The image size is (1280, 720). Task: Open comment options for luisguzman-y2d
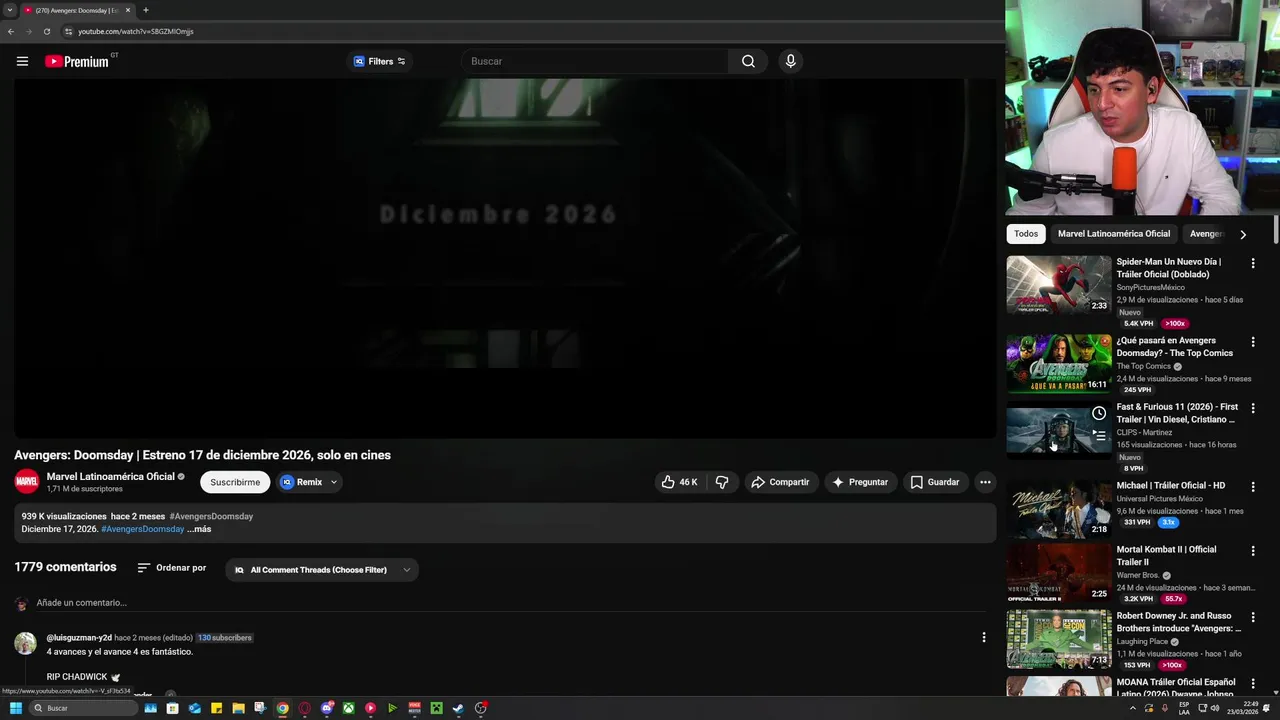pos(984,638)
